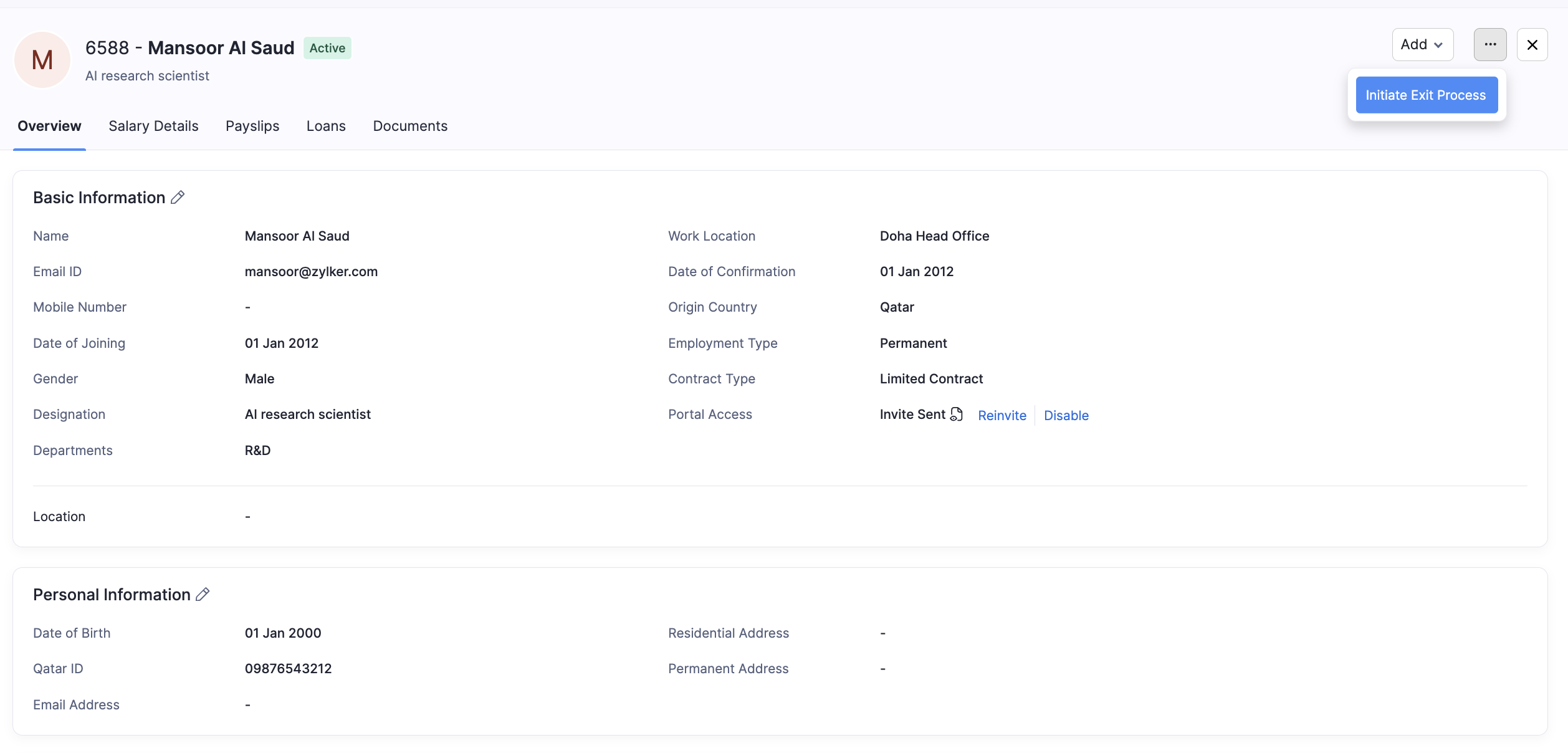
Task: Click the mansoor@zylker.com email value
Action: coord(311,272)
